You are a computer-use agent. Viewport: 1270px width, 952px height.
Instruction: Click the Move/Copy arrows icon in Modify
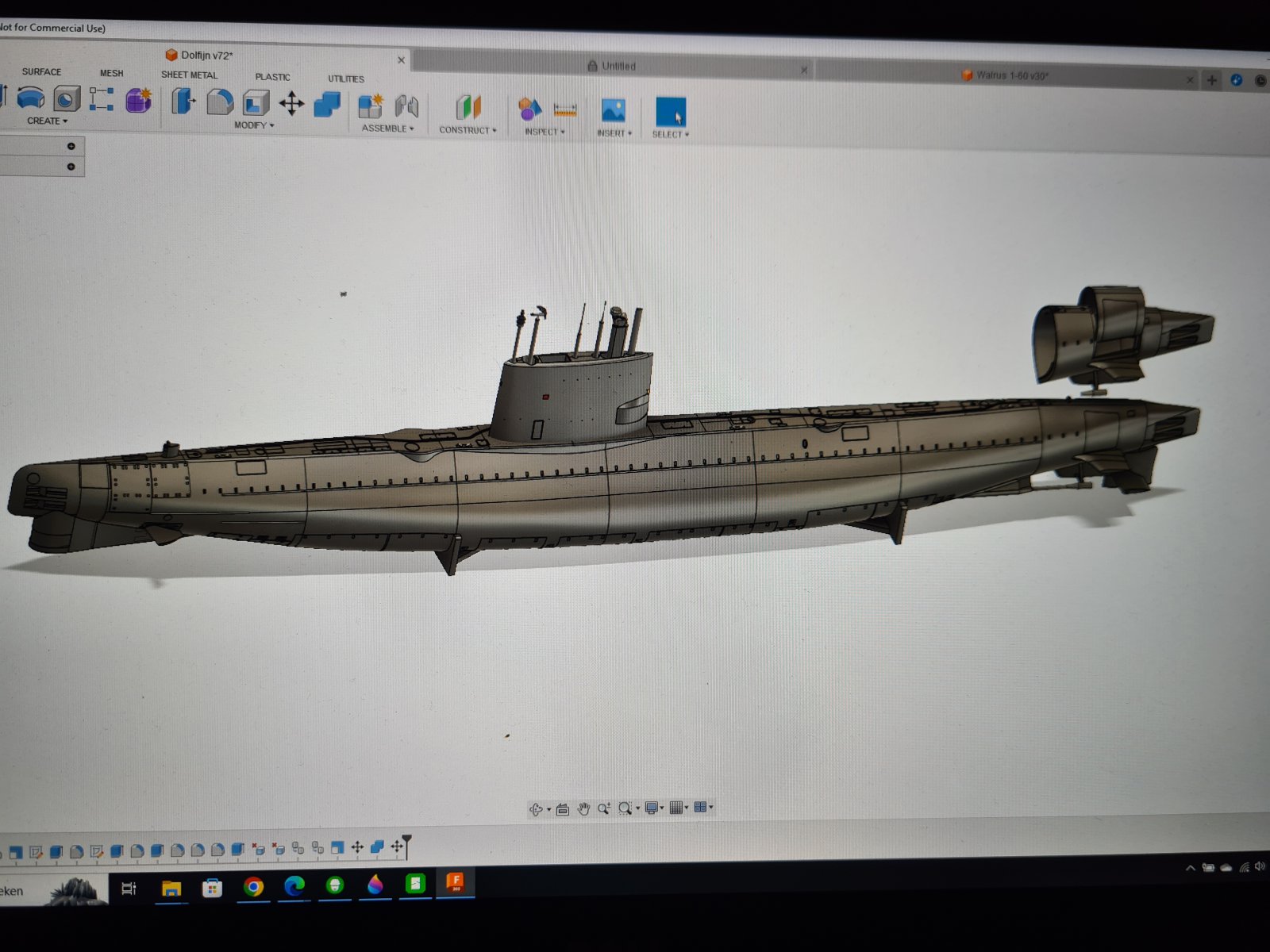291,104
